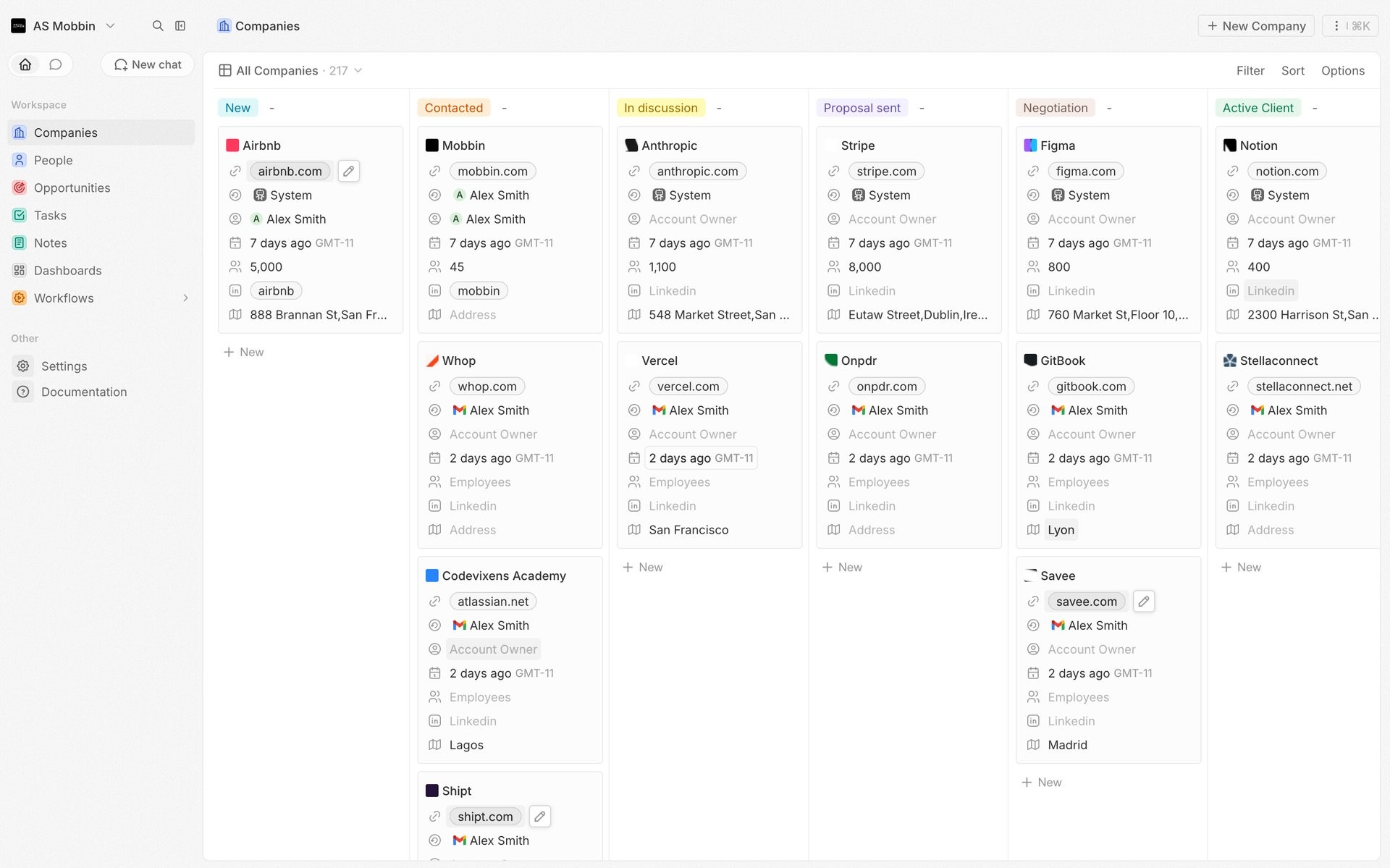Click the Active Client stage tag

(x=1258, y=108)
